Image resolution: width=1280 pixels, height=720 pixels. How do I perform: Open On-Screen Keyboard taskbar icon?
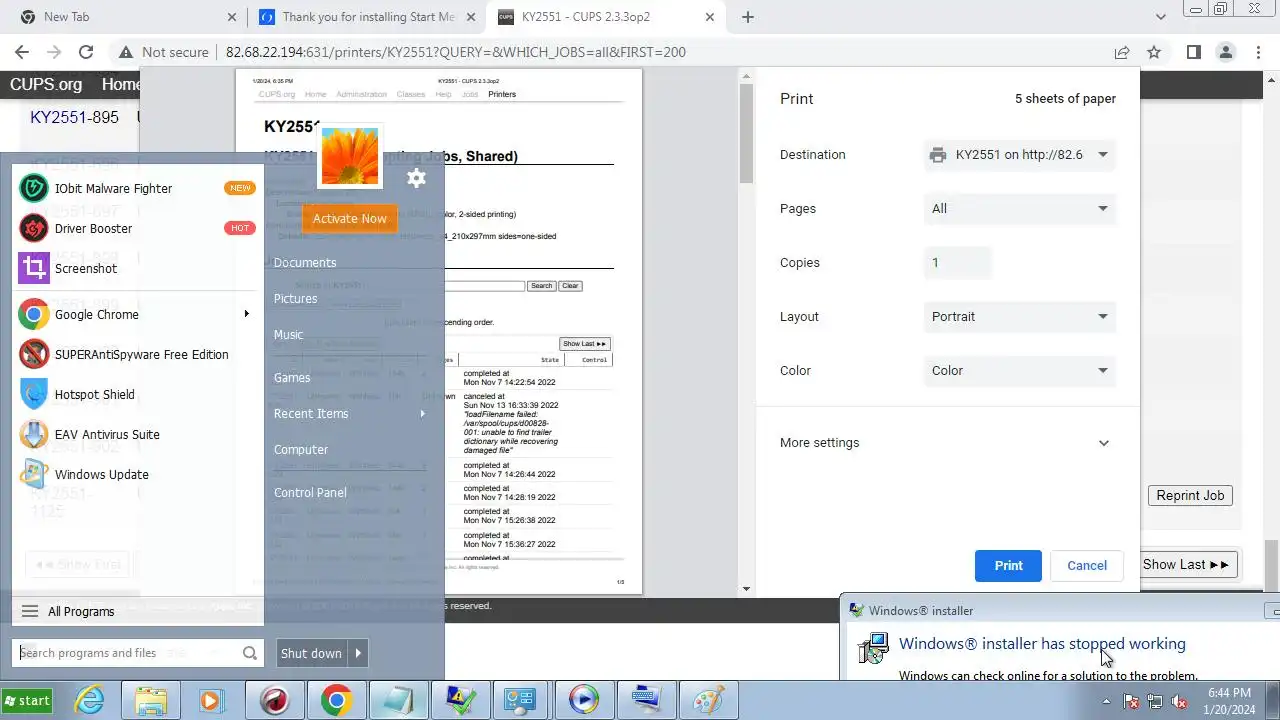pos(645,700)
